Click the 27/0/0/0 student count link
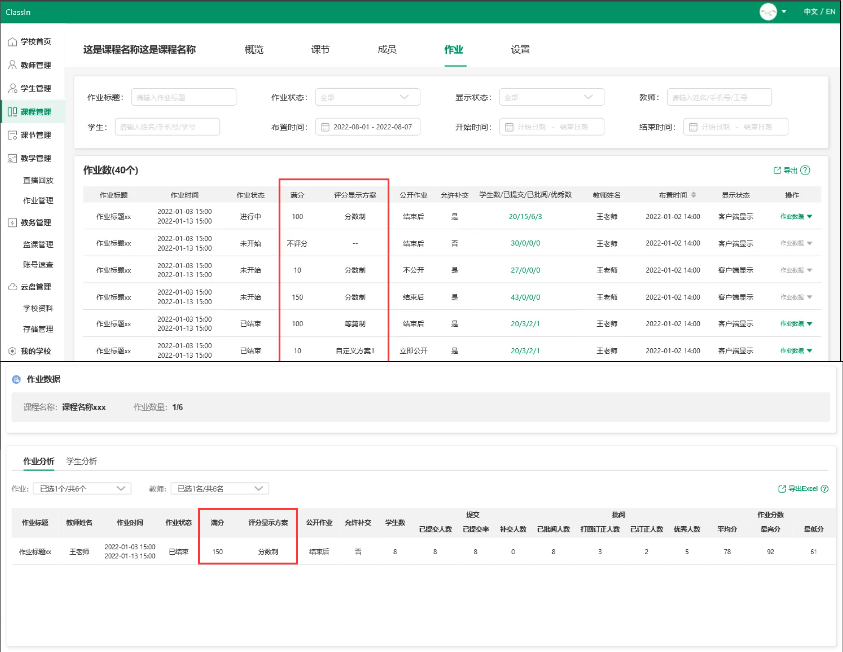This screenshot has width=843, height=652. [525, 270]
